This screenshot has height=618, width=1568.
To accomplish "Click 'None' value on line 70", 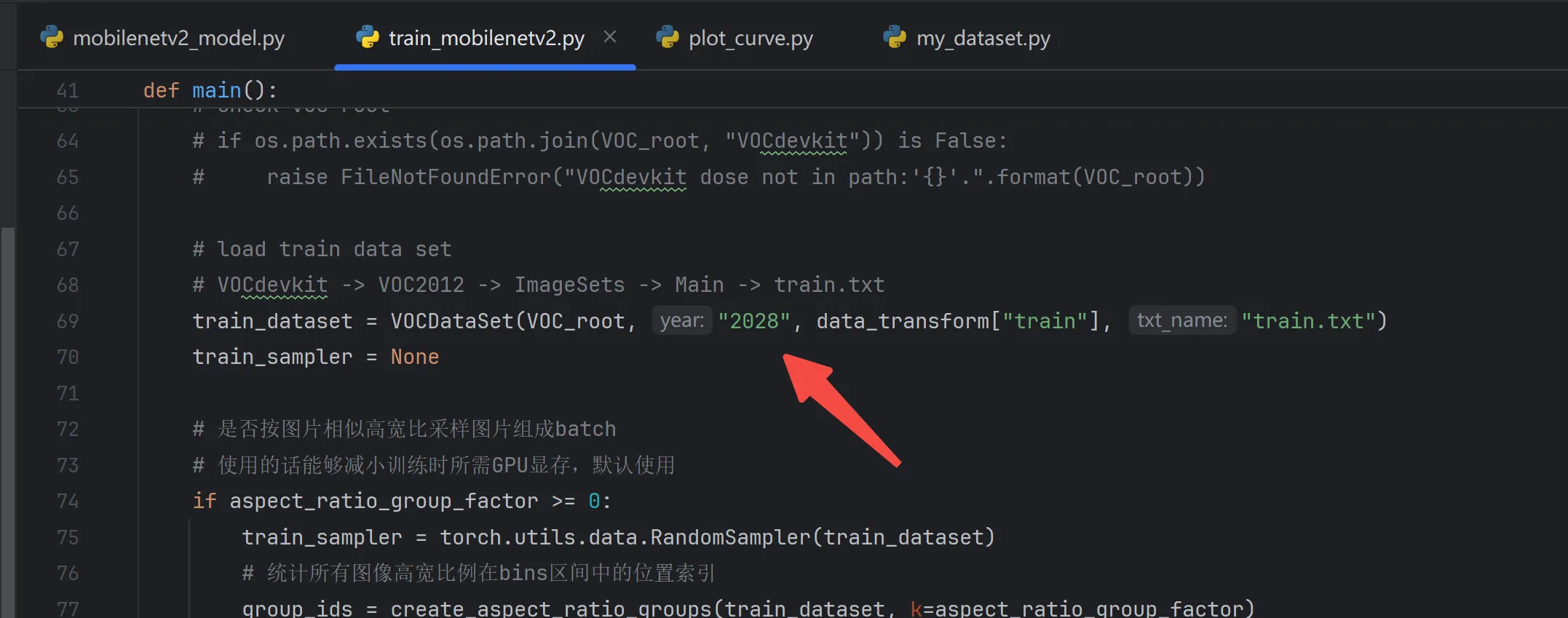I will pyautogui.click(x=415, y=357).
